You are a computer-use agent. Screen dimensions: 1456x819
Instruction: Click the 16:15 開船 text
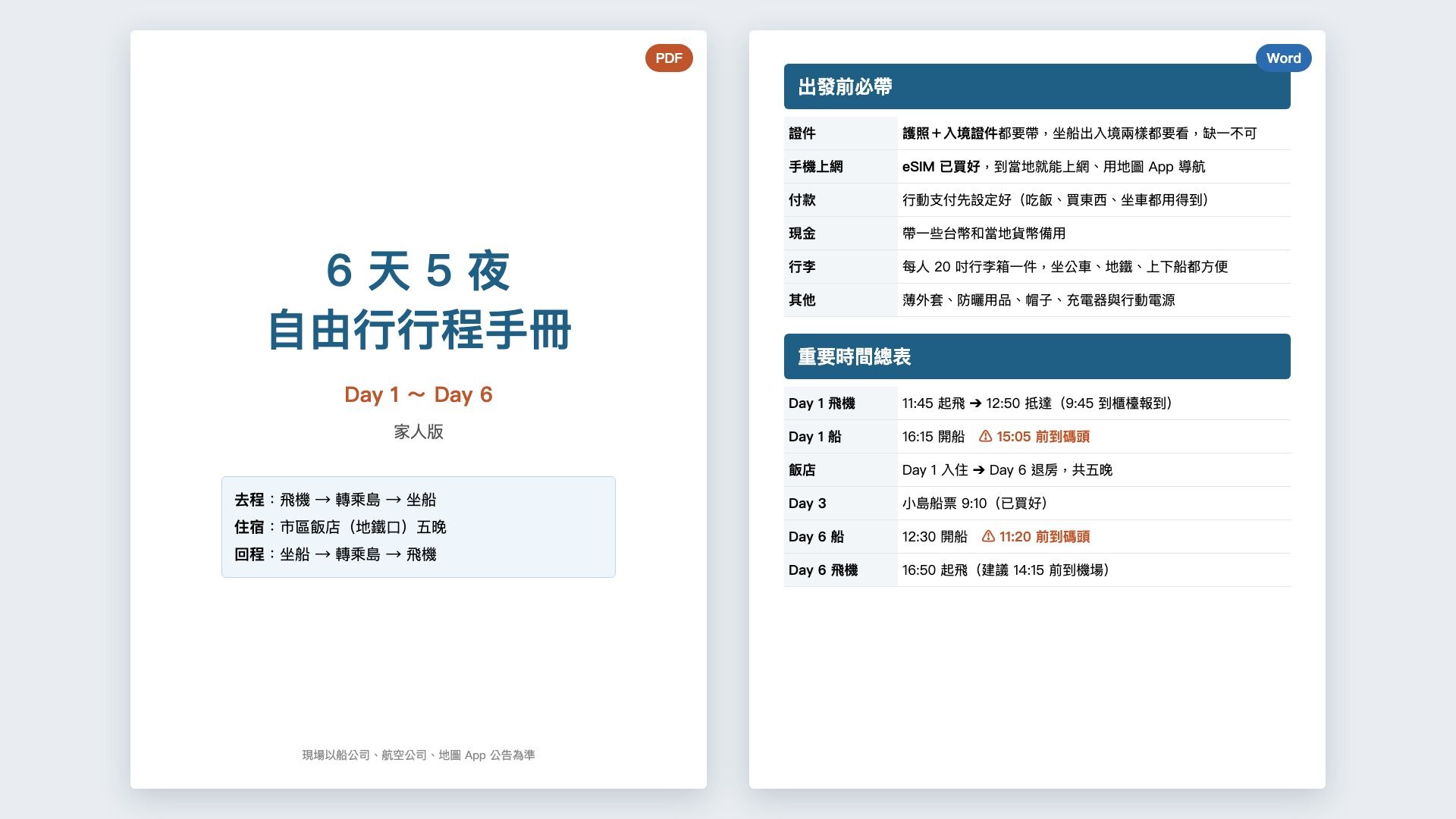pos(934,437)
